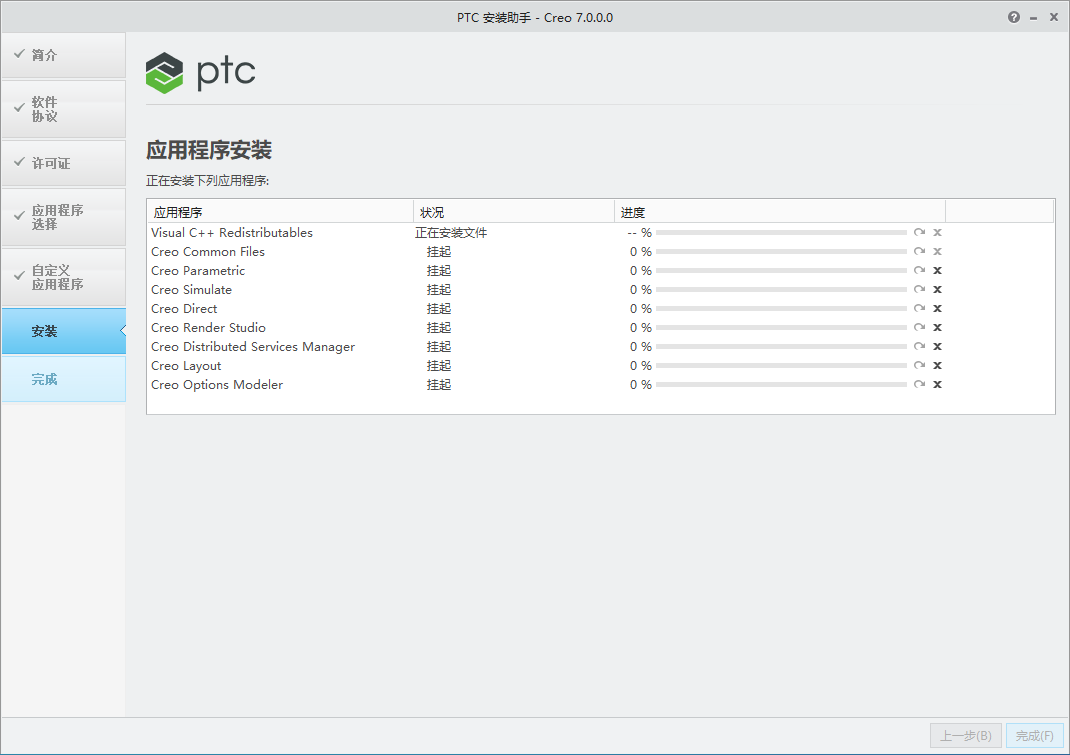Image resolution: width=1070 pixels, height=755 pixels.
Task: Open the help question mark icon
Action: click(1013, 17)
